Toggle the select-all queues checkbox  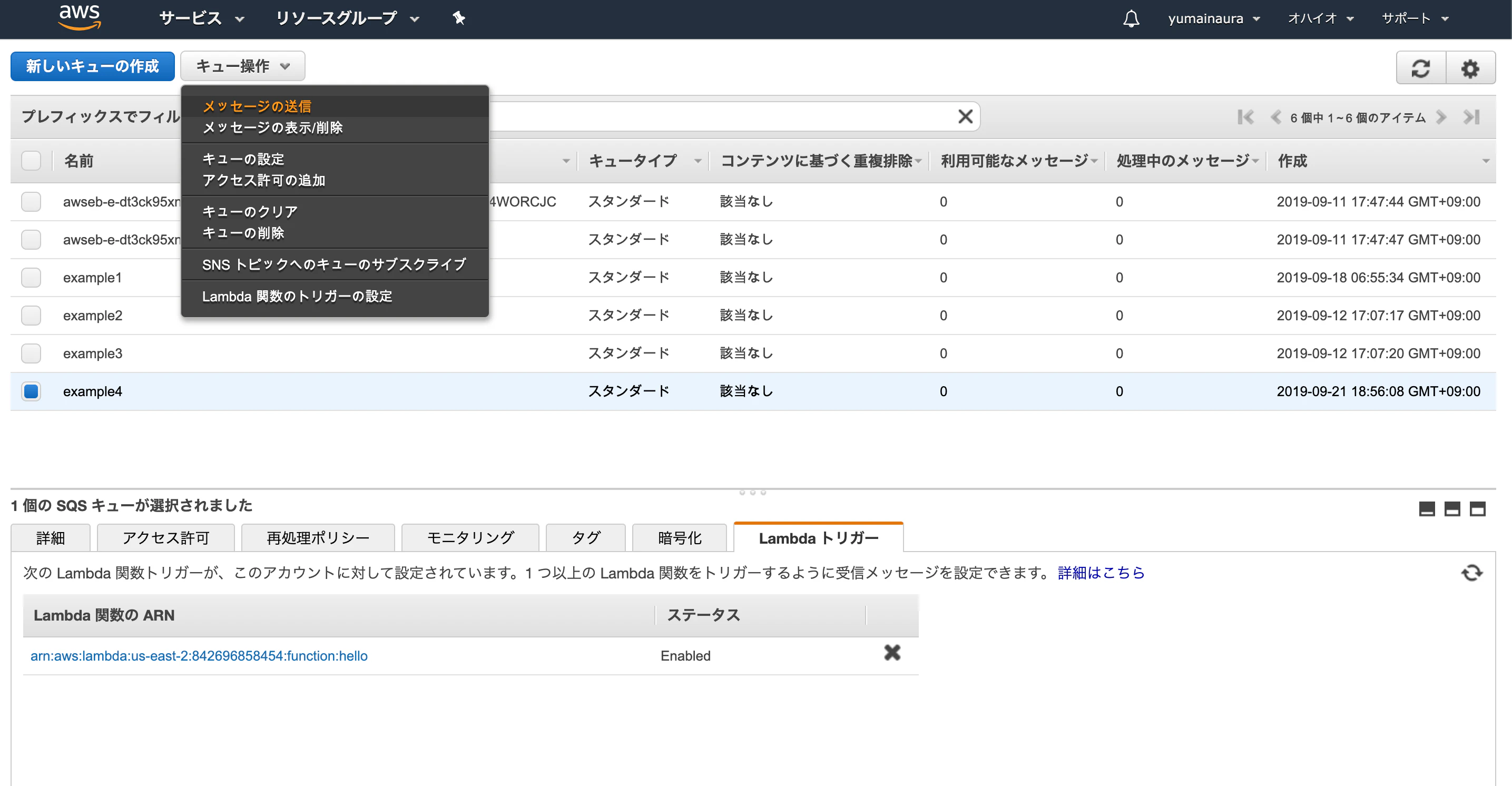click(31, 160)
